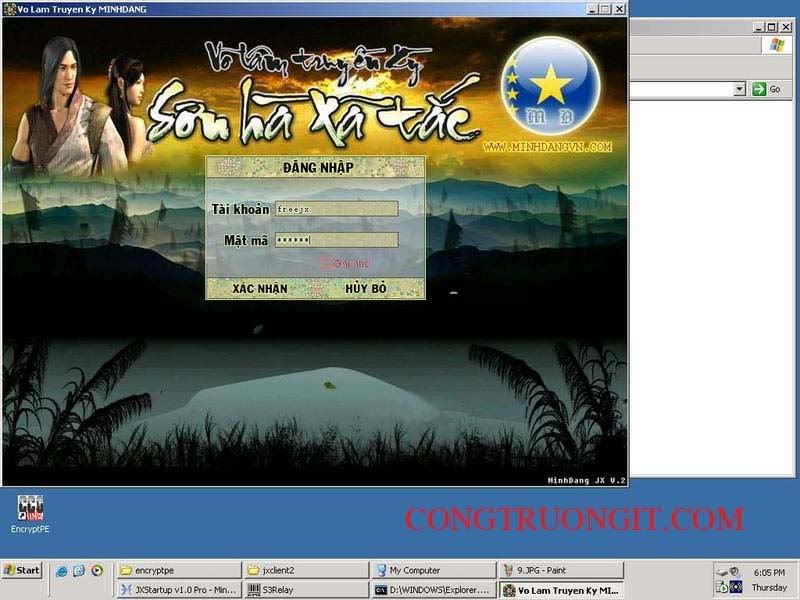Open the SQL Server service tray icon

pyautogui.click(x=721, y=587)
